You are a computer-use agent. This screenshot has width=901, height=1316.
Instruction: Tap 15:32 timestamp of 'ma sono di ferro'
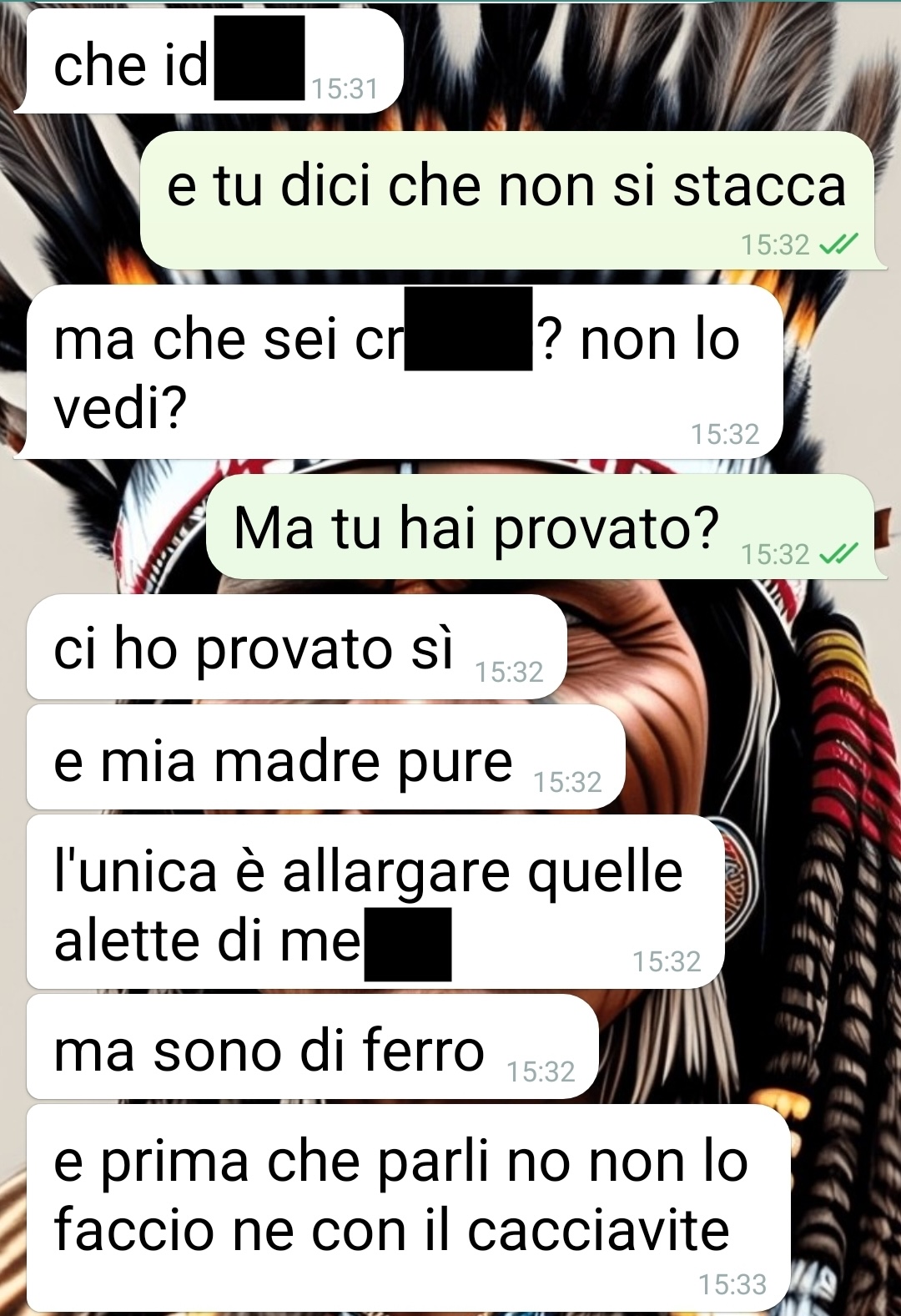(x=541, y=1071)
